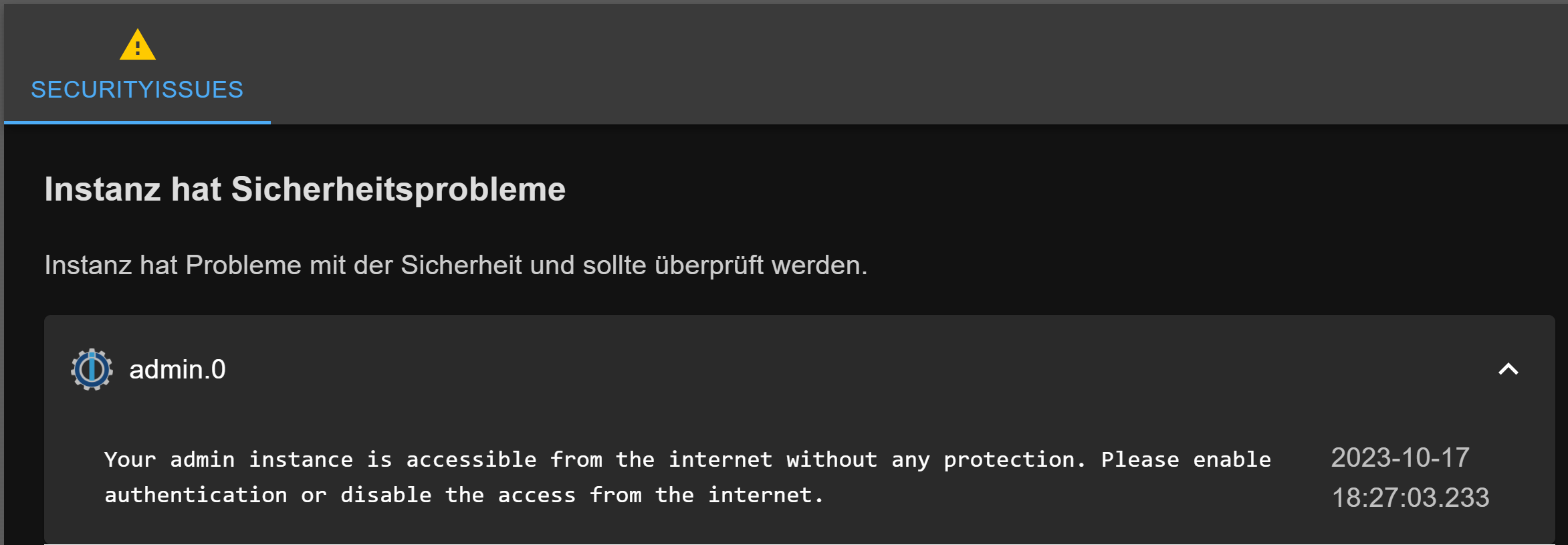Click the word "accessible" in the warning message
The image size is (1568, 545).
[x=471, y=459]
